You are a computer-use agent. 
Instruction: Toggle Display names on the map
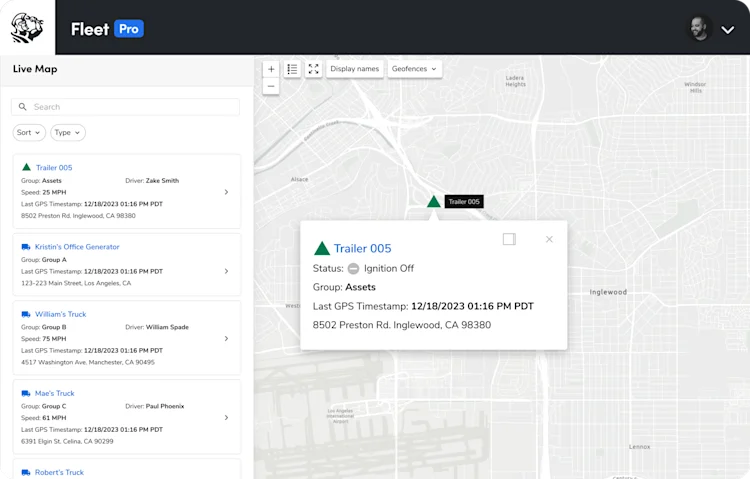coord(354,69)
